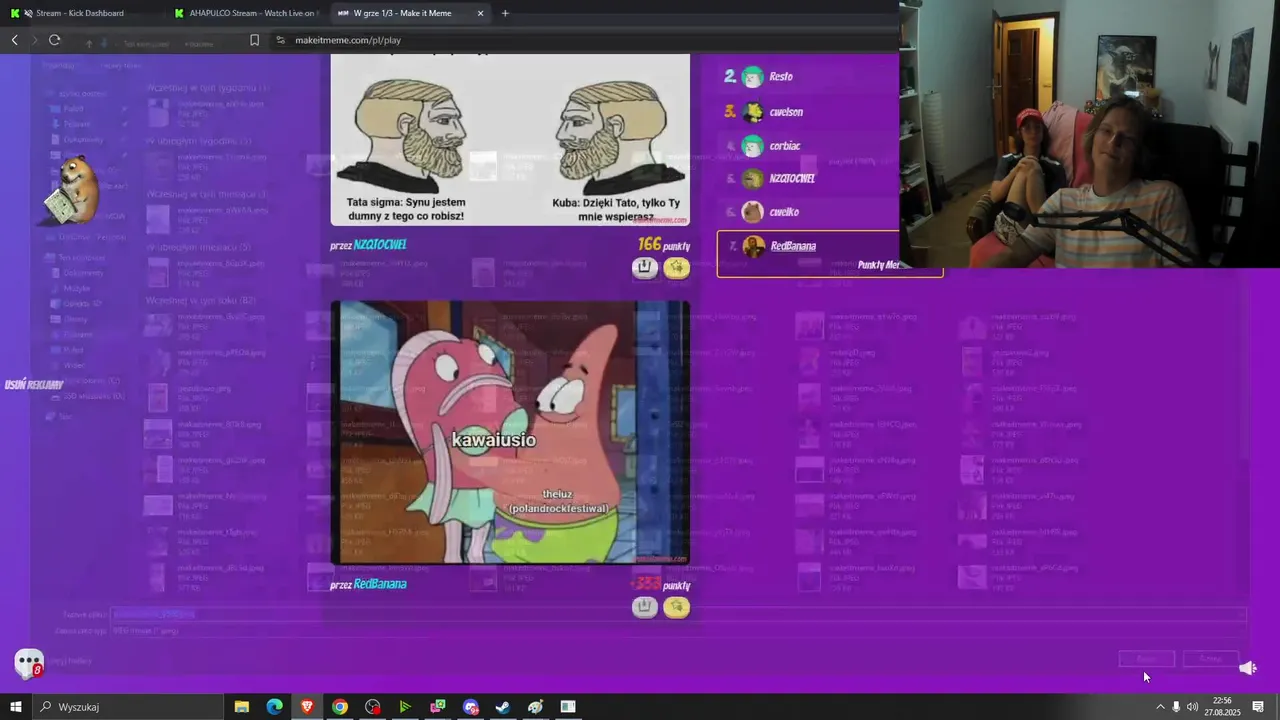Switch to Brave browser in the taskbar
Viewport: 1280px width, 720px height.
307,707
